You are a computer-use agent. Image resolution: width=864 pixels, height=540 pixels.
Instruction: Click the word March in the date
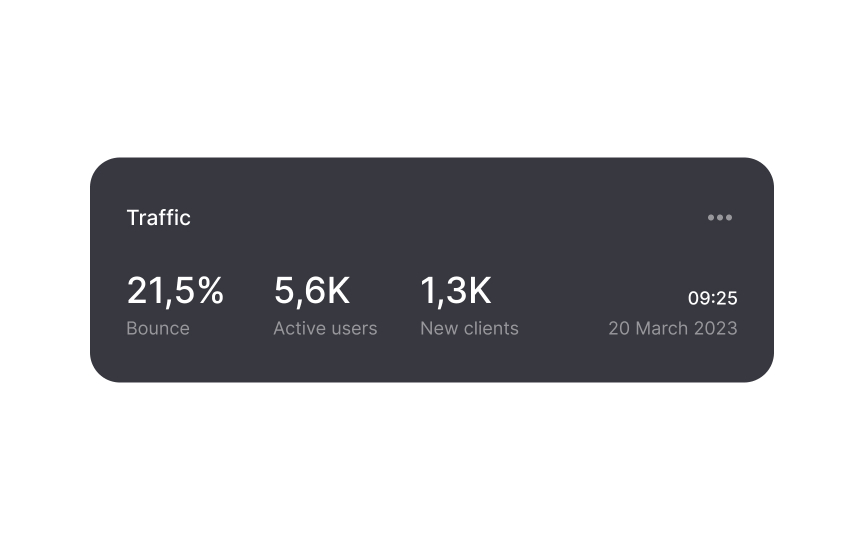tap(662, 328)
